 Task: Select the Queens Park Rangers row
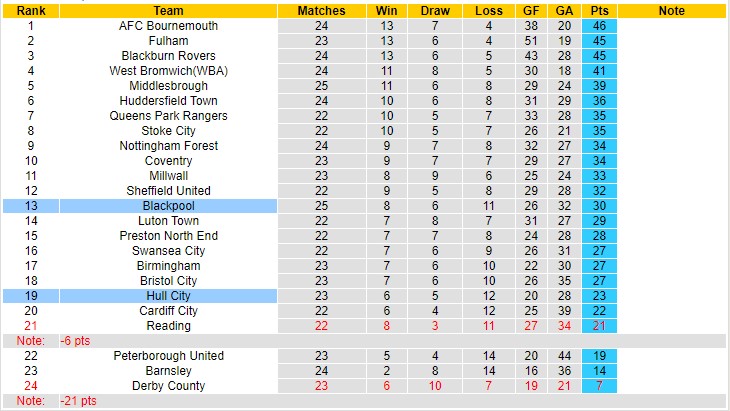pyautogui.click(x=168, y=116)
